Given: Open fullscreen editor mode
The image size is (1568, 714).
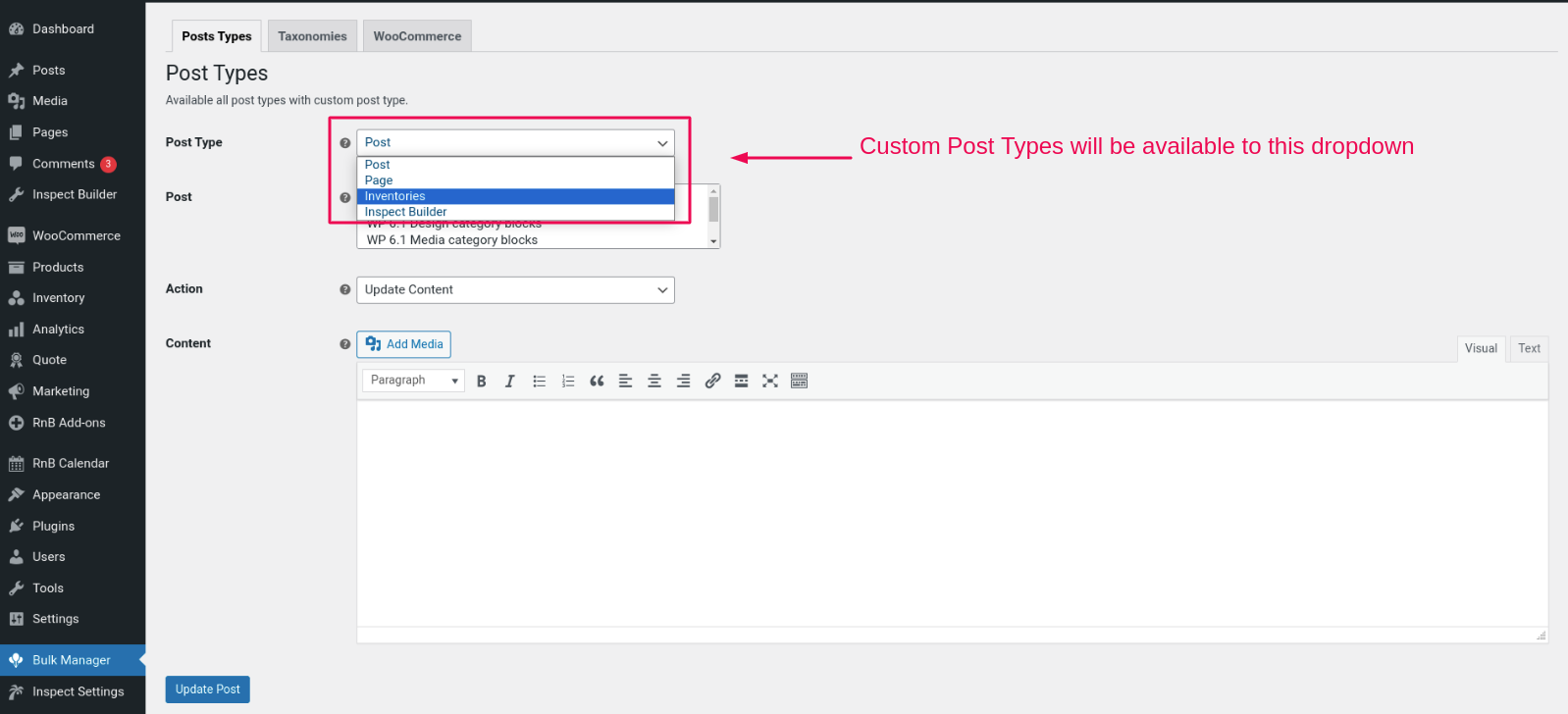Looking at the screenshot, I should click(x=770, y=382).
